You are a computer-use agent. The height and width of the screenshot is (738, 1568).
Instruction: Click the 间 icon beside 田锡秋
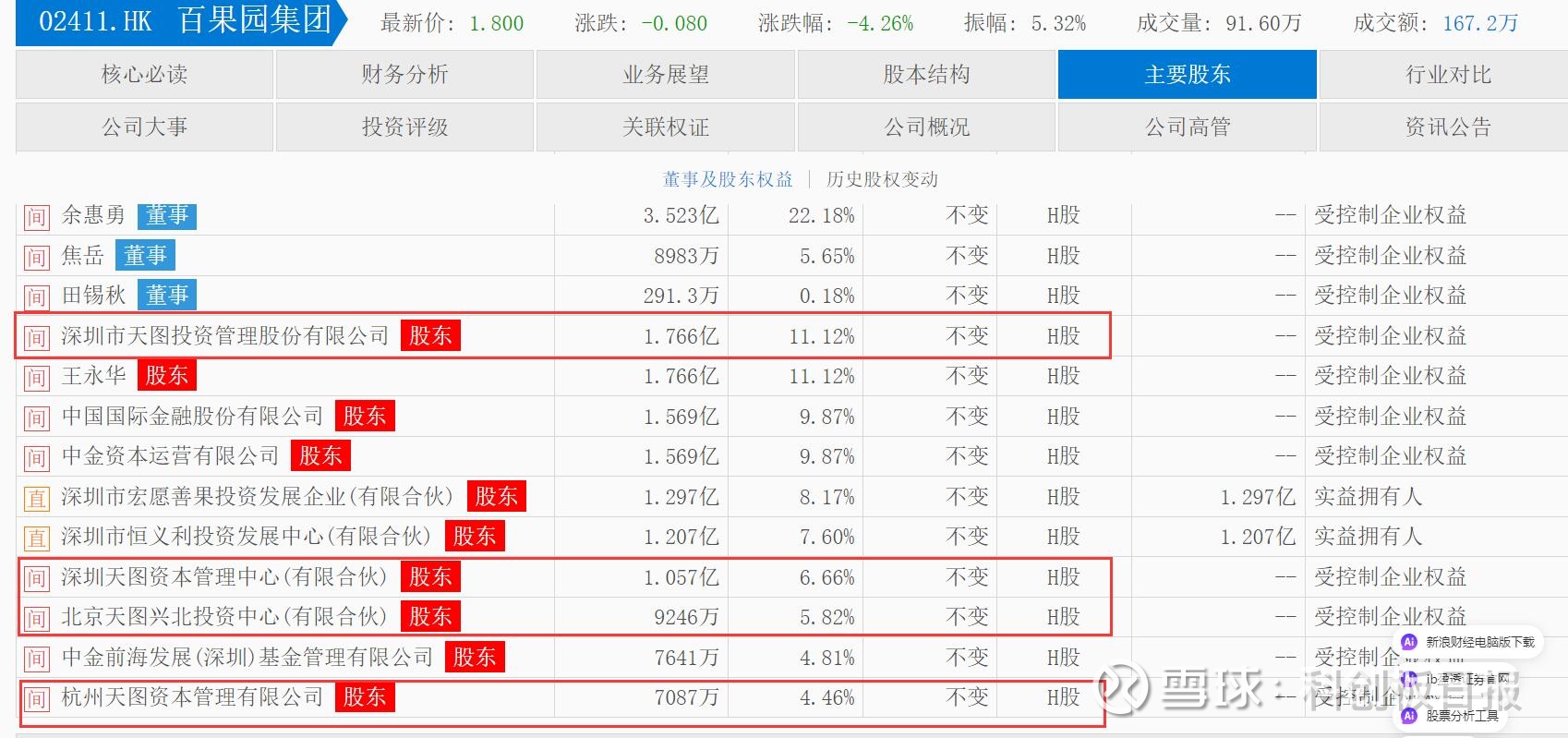[36, 297]
